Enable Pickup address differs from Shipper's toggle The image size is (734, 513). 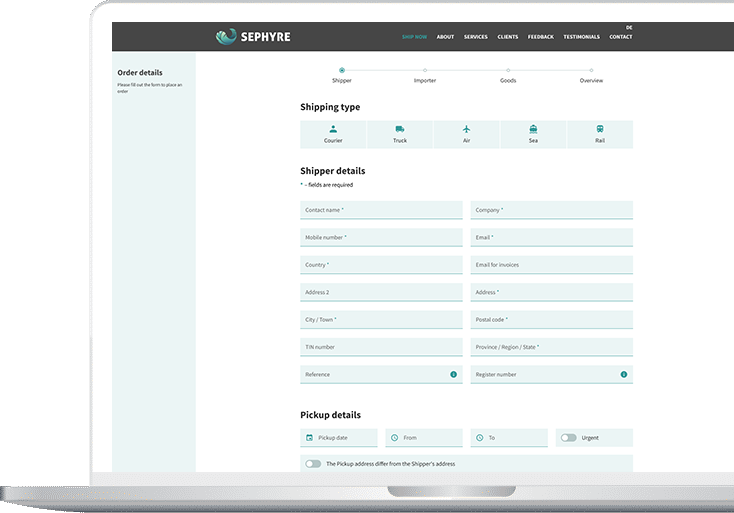point(314,464)
